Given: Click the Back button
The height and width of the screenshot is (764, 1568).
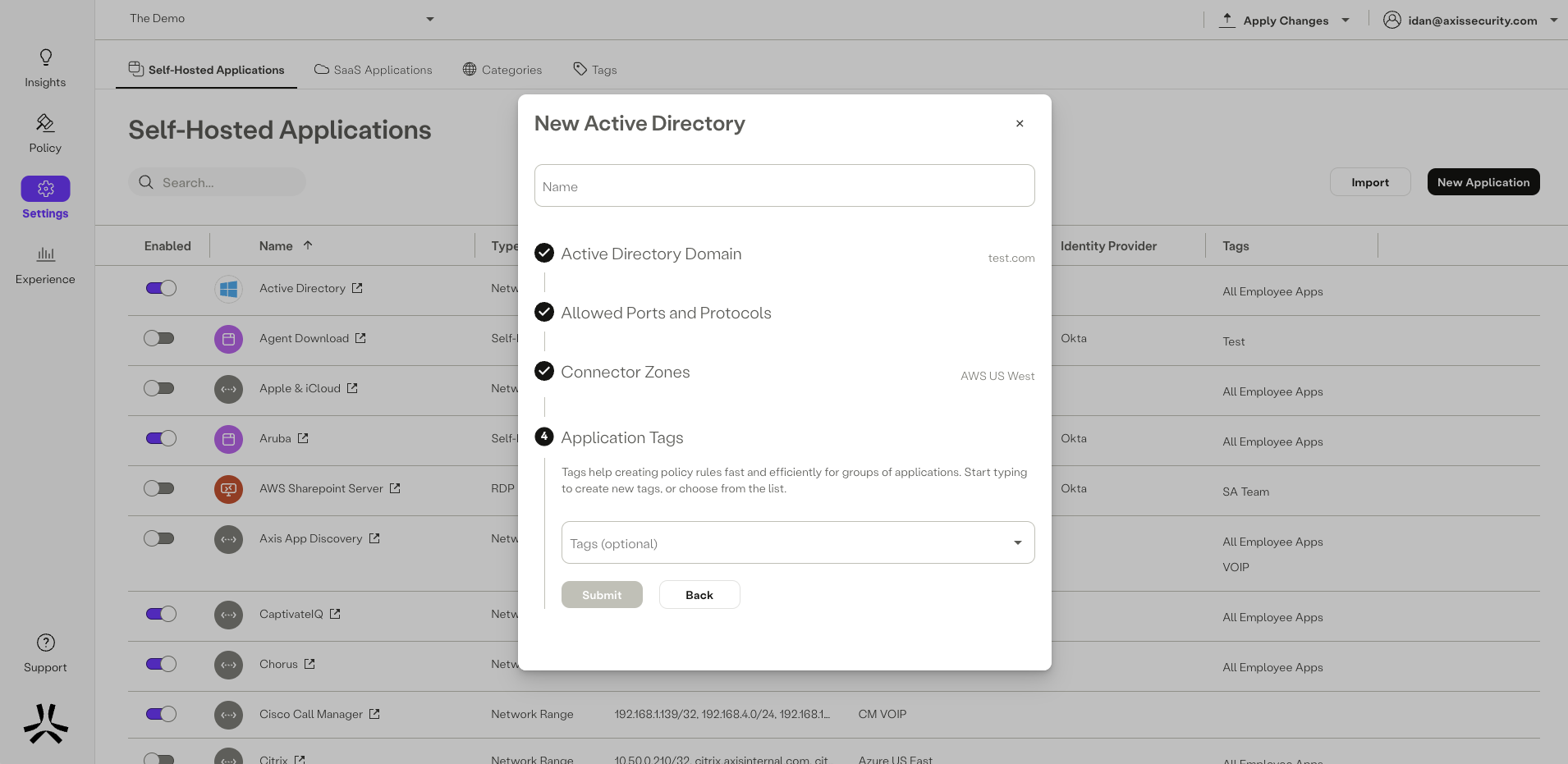Looking at the screenshot, I should click(x=699, y=595).
